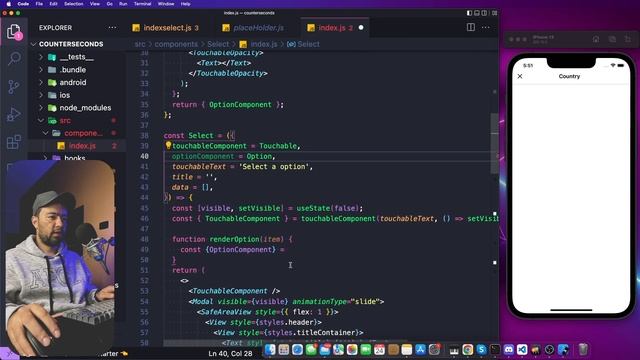Viewport: 640px width, 360px height.
Task: Split the editor to the right
Action: 471,27
